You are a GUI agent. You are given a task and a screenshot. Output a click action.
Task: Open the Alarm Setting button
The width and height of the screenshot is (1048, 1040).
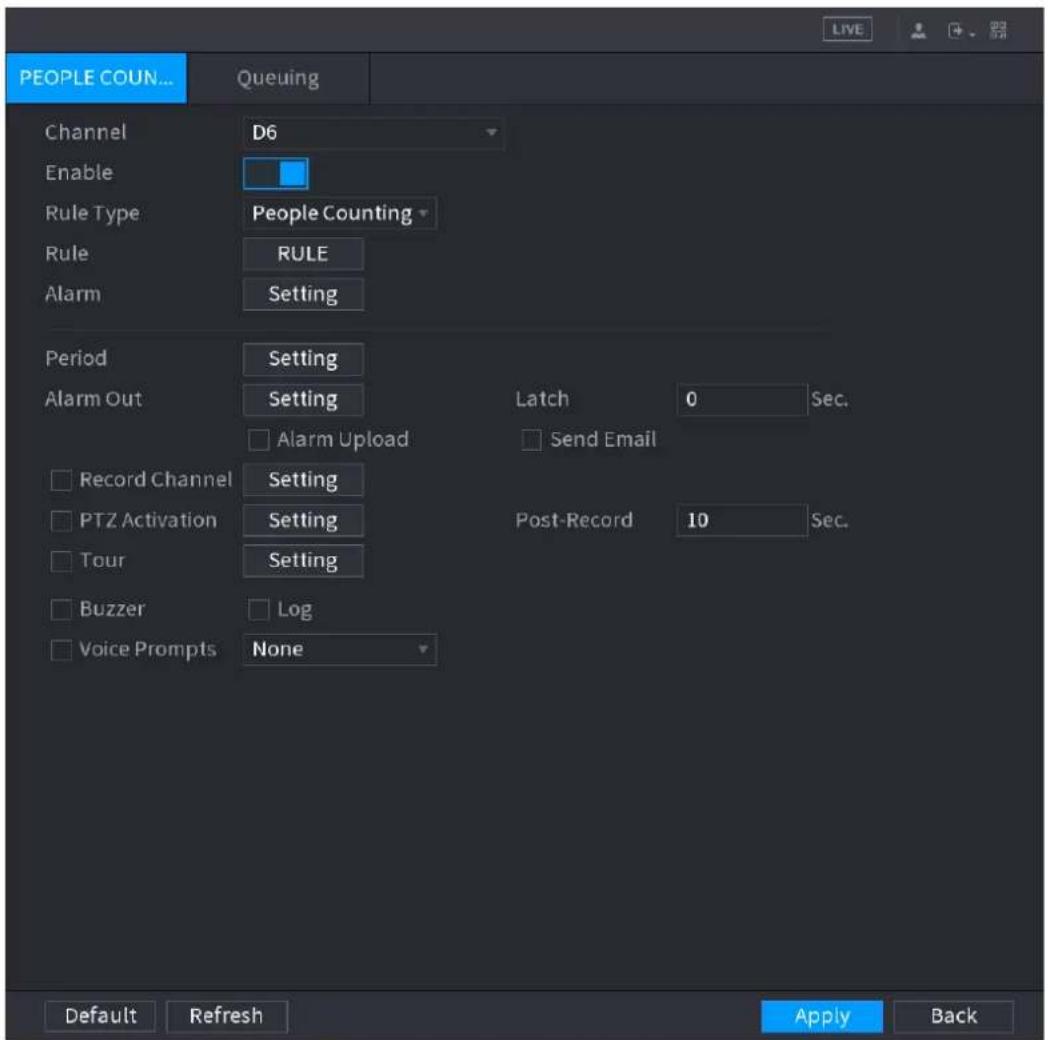(x=303, y=294)
